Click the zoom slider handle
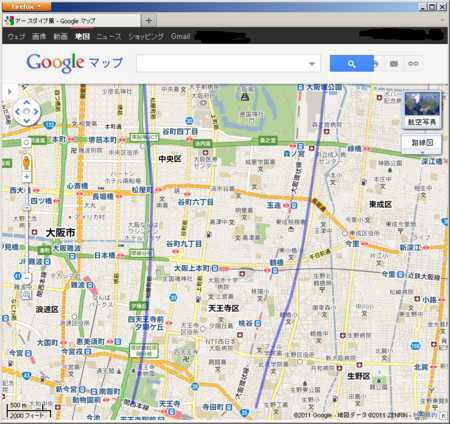This screenshot has width=450, height=424. 27,208
